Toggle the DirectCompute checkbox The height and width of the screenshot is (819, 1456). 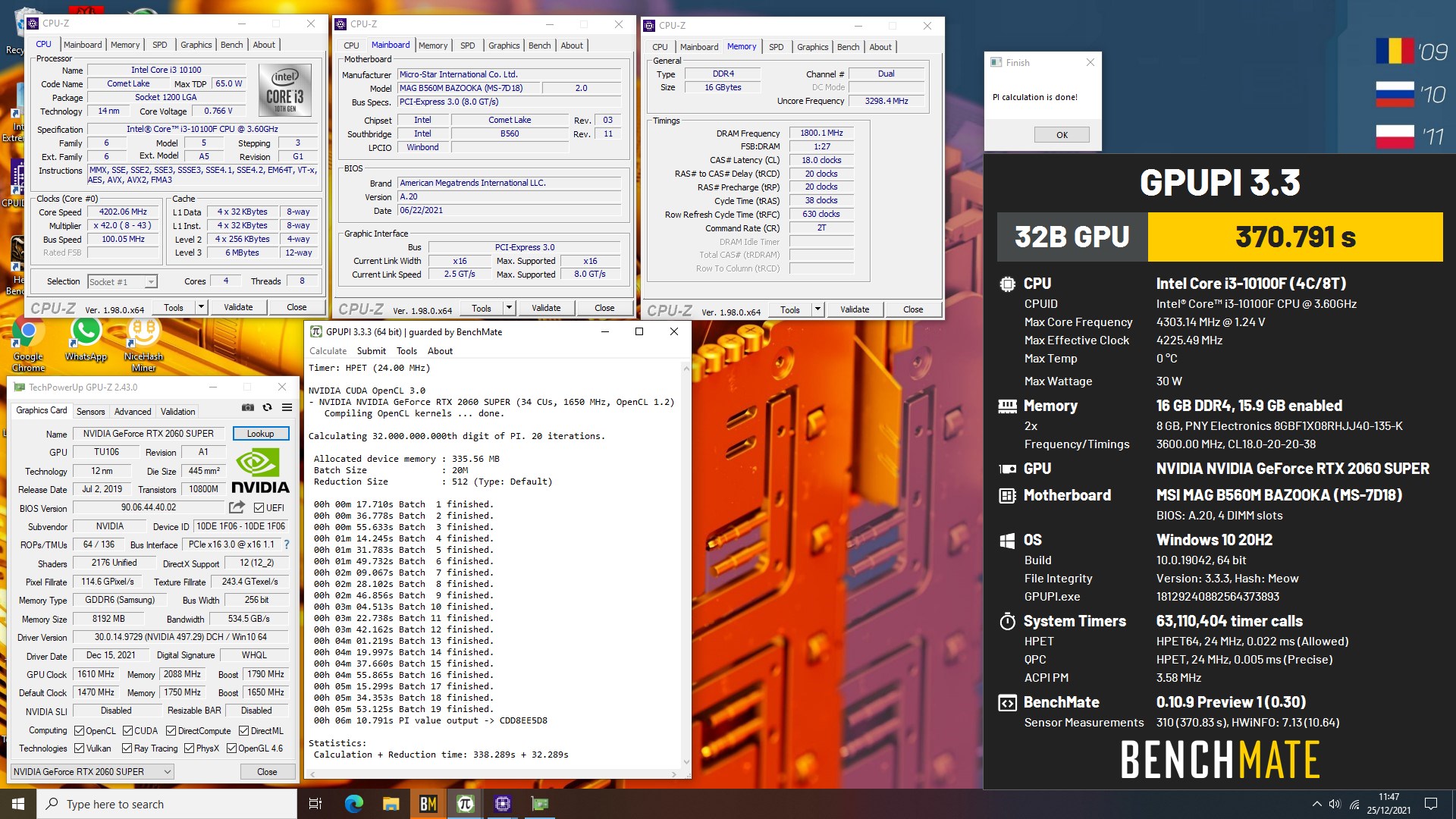171,731
